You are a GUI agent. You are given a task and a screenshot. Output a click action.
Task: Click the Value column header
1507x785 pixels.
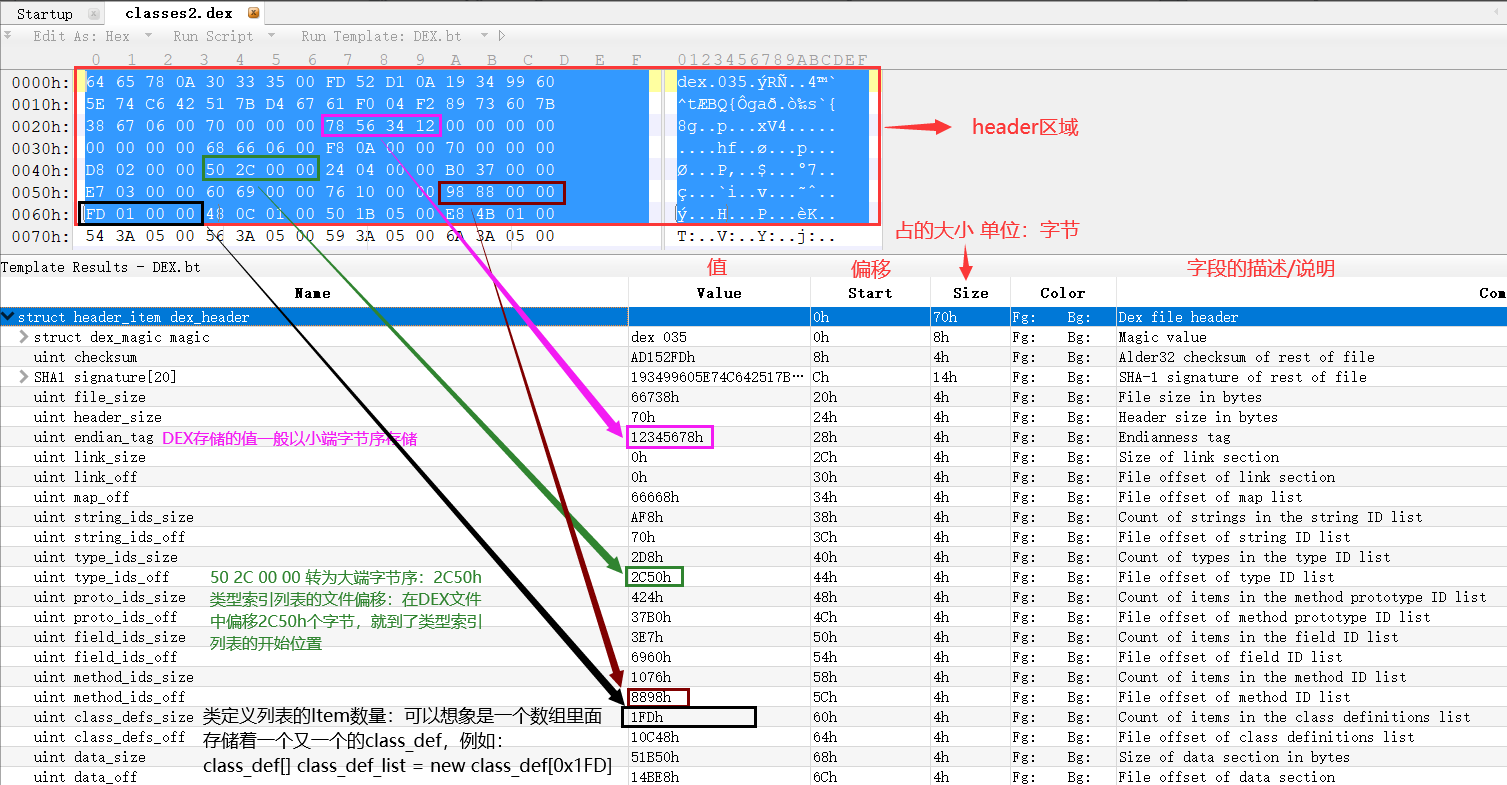tap(719, 292)
